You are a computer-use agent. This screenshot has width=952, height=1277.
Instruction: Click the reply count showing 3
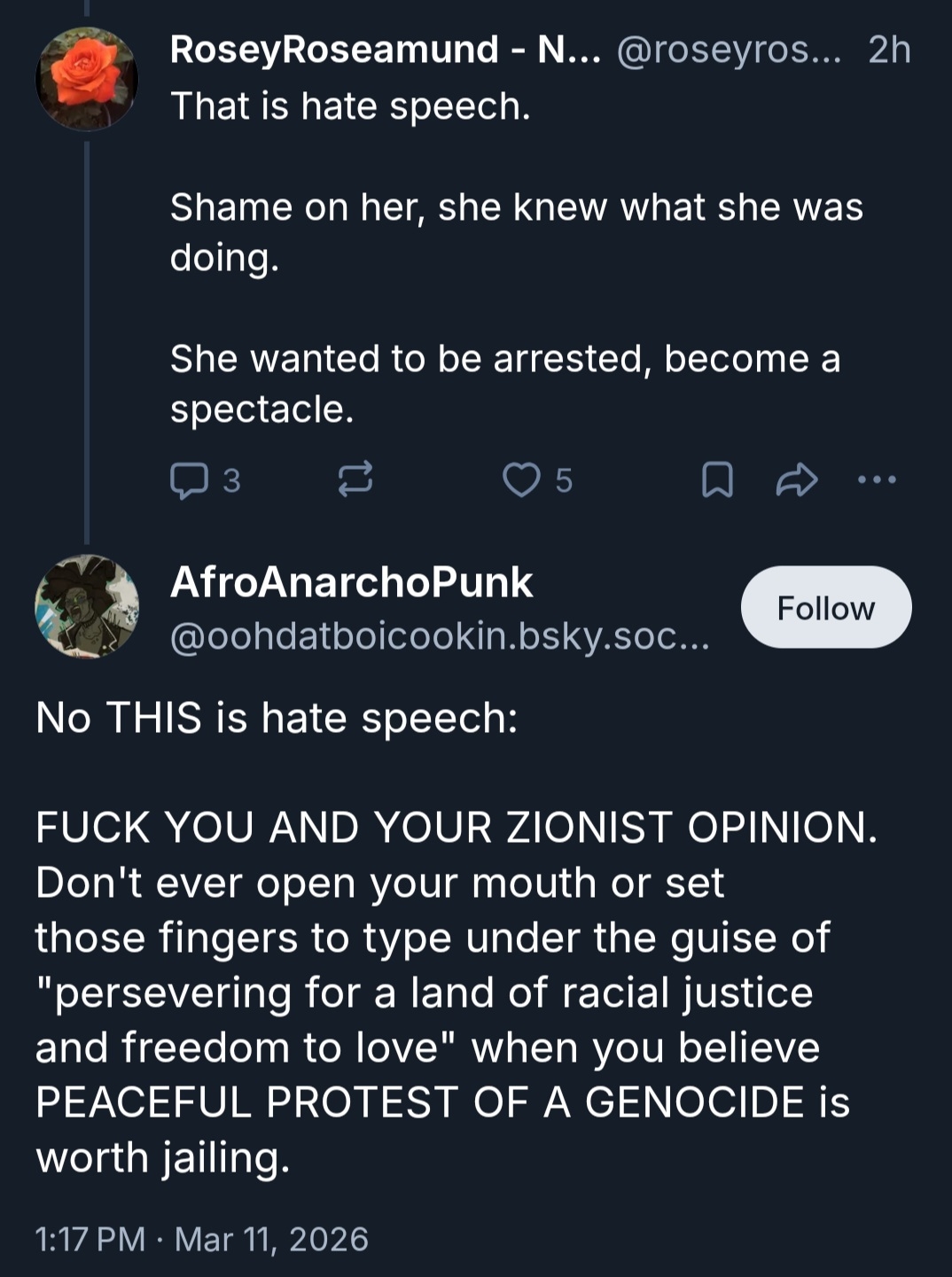231,480
